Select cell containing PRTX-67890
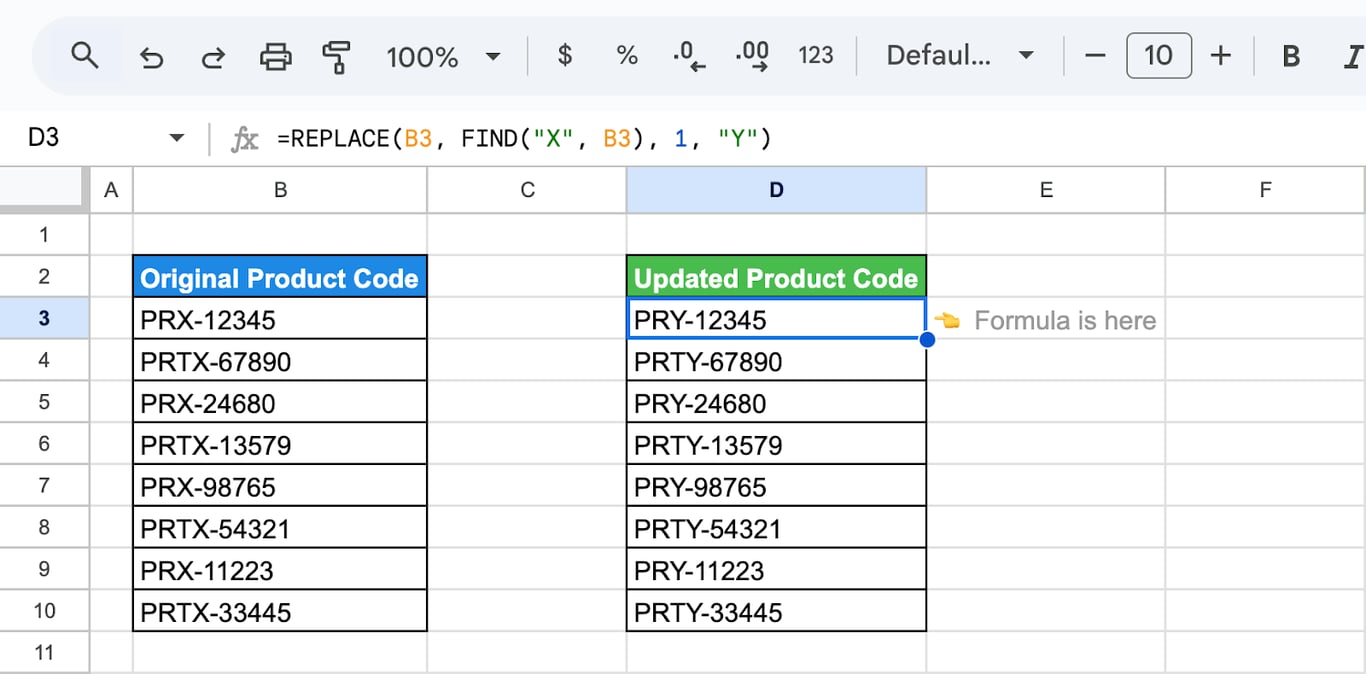 click(280, 361)
